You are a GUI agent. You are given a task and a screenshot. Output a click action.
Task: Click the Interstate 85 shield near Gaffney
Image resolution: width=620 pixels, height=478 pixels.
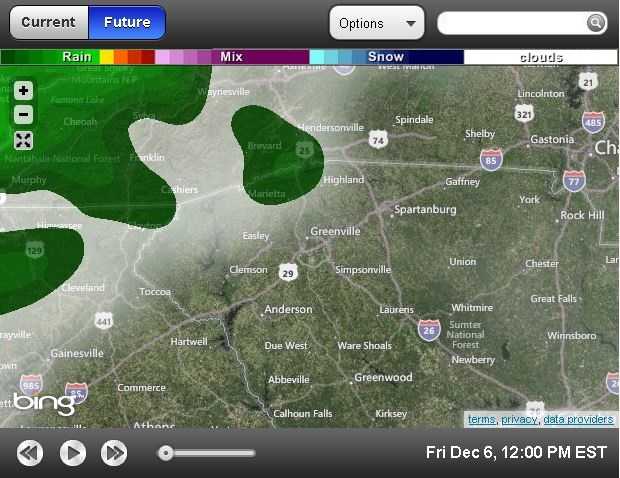pyautogui.click(x=491, y=160)
